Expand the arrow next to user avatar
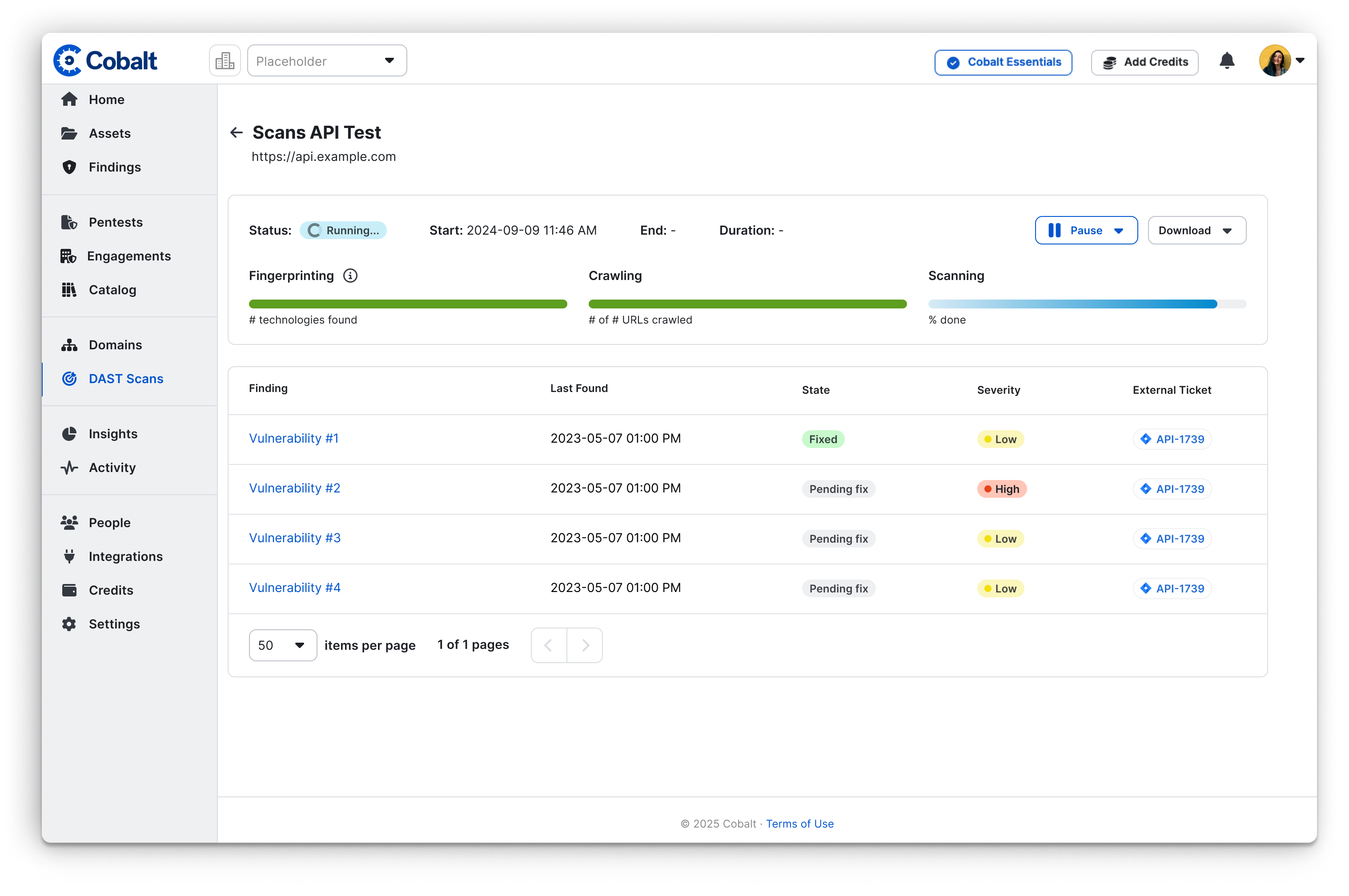The image size is (1349, 896). [x=1300, y=60]
